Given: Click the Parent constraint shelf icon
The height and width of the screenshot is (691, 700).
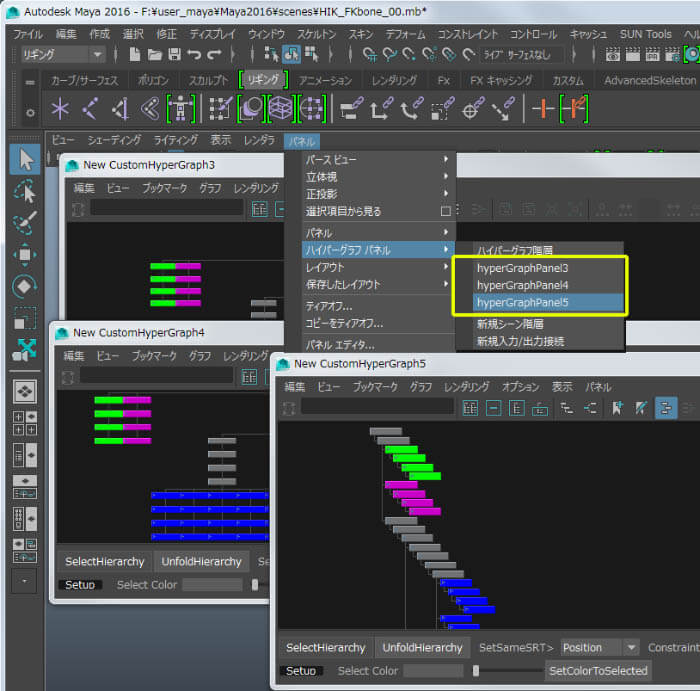Looking at the screenshot, I should 351,108.
